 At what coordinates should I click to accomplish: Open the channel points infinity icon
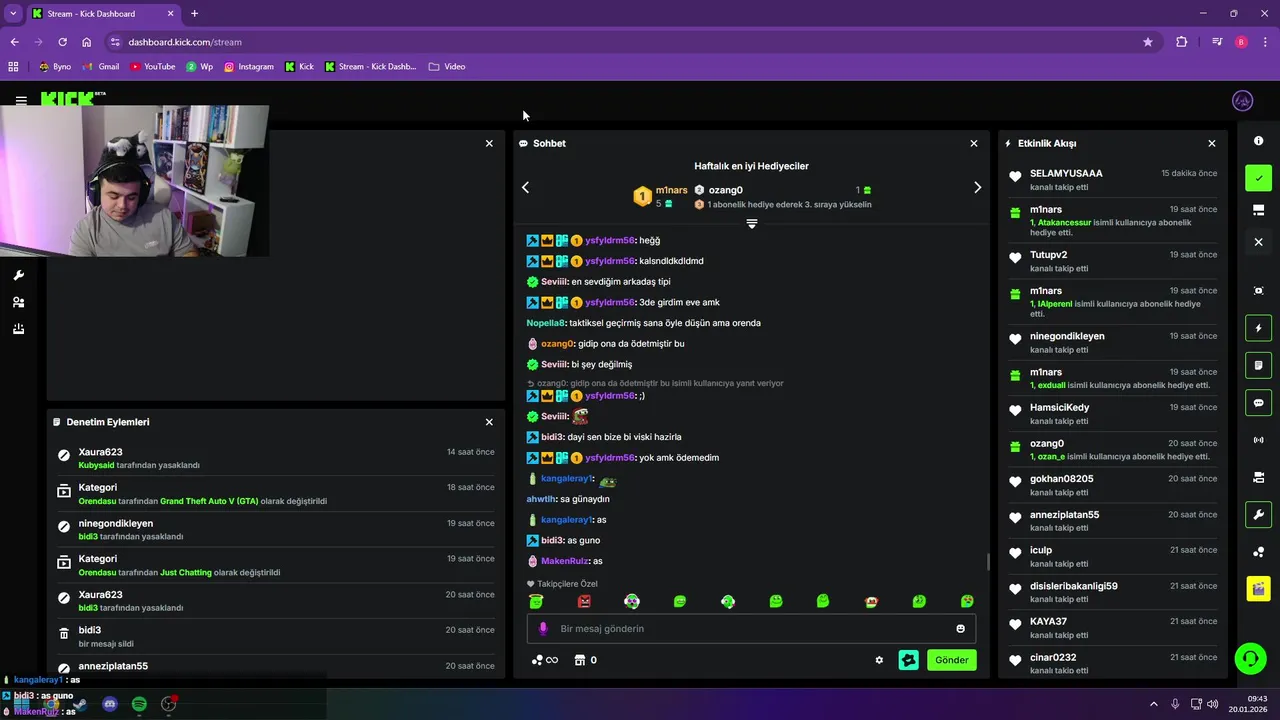pos(545,660)
